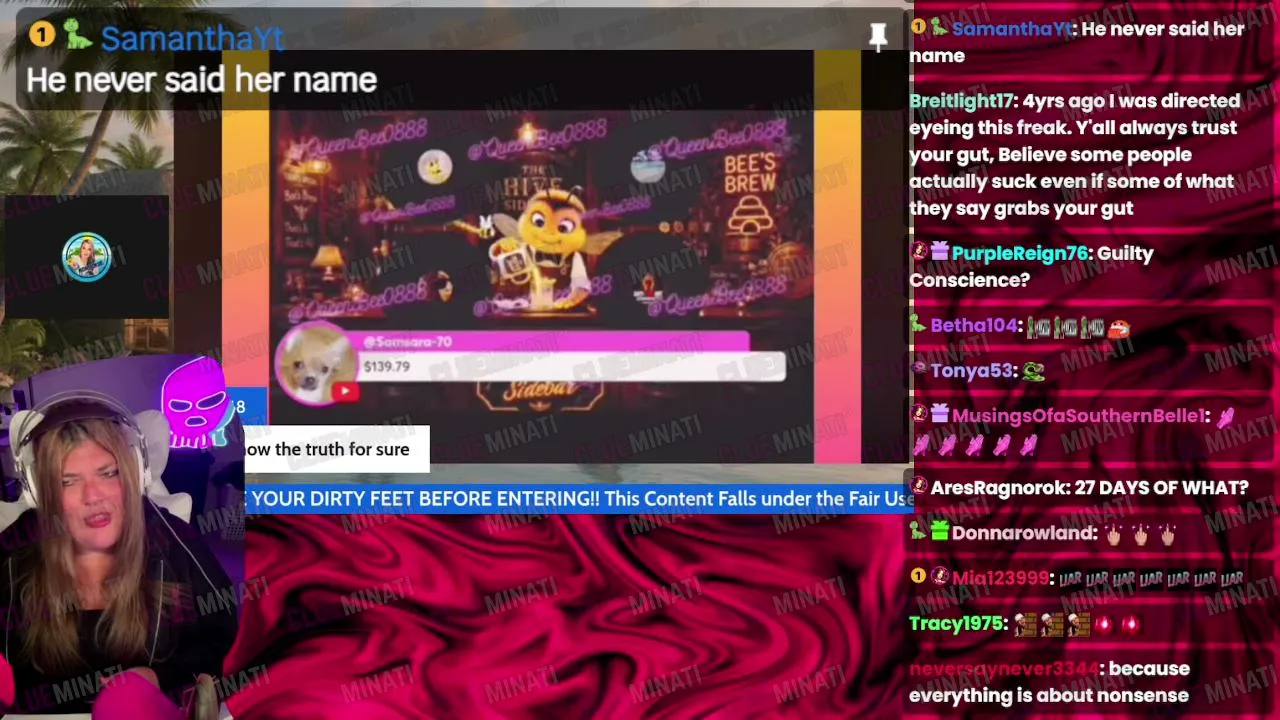Click the gold number 1 badge in the pinned message
The height and width of the screenshot is (720, 1280).
point(41,35)
